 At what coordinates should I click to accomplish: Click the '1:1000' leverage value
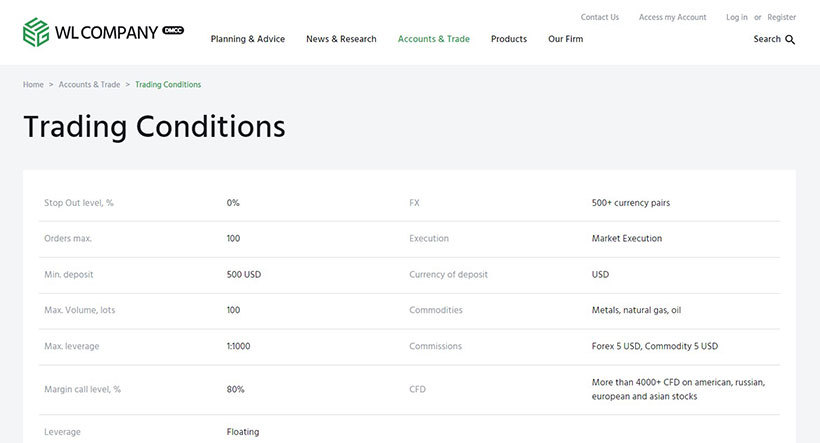(238, 346)
